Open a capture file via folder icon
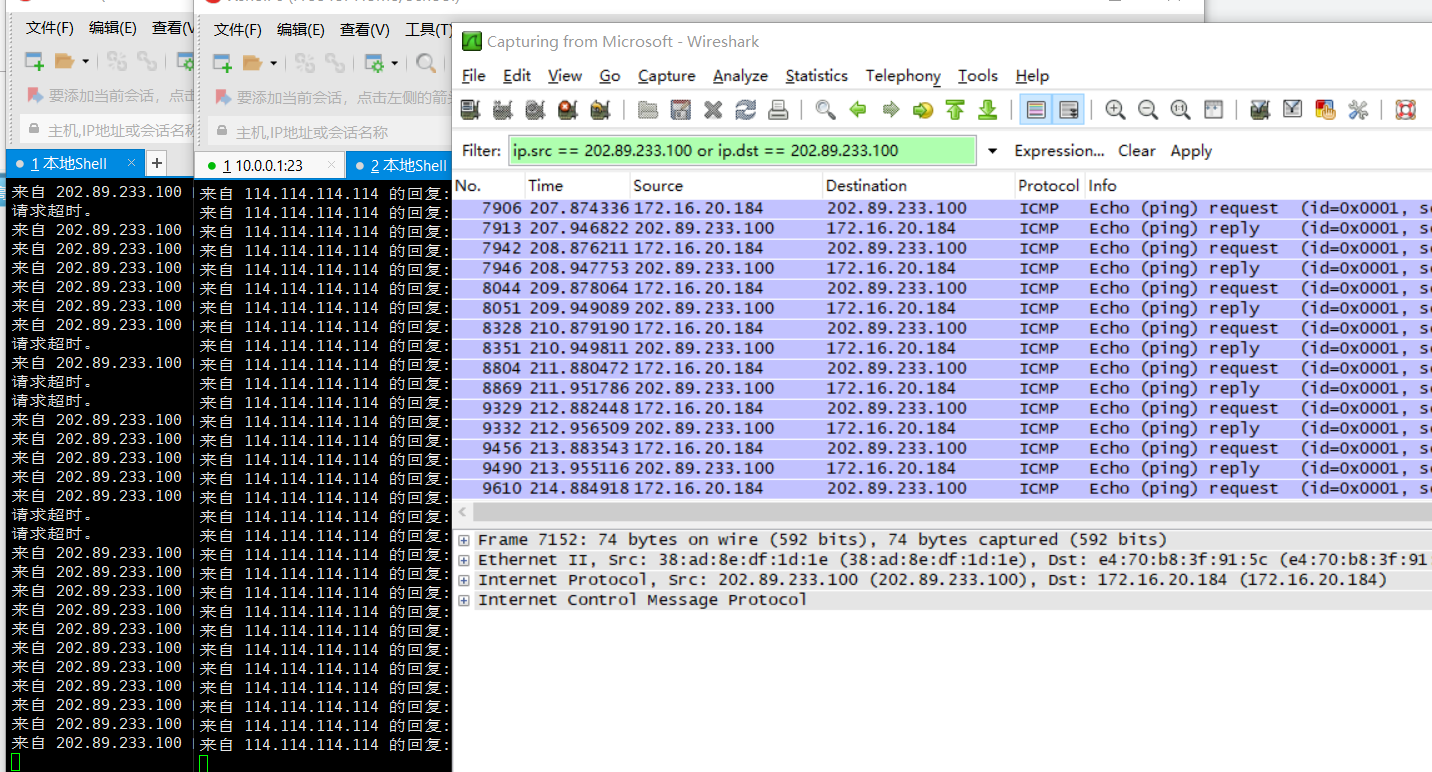The image size is (1432, 772). 647,110
